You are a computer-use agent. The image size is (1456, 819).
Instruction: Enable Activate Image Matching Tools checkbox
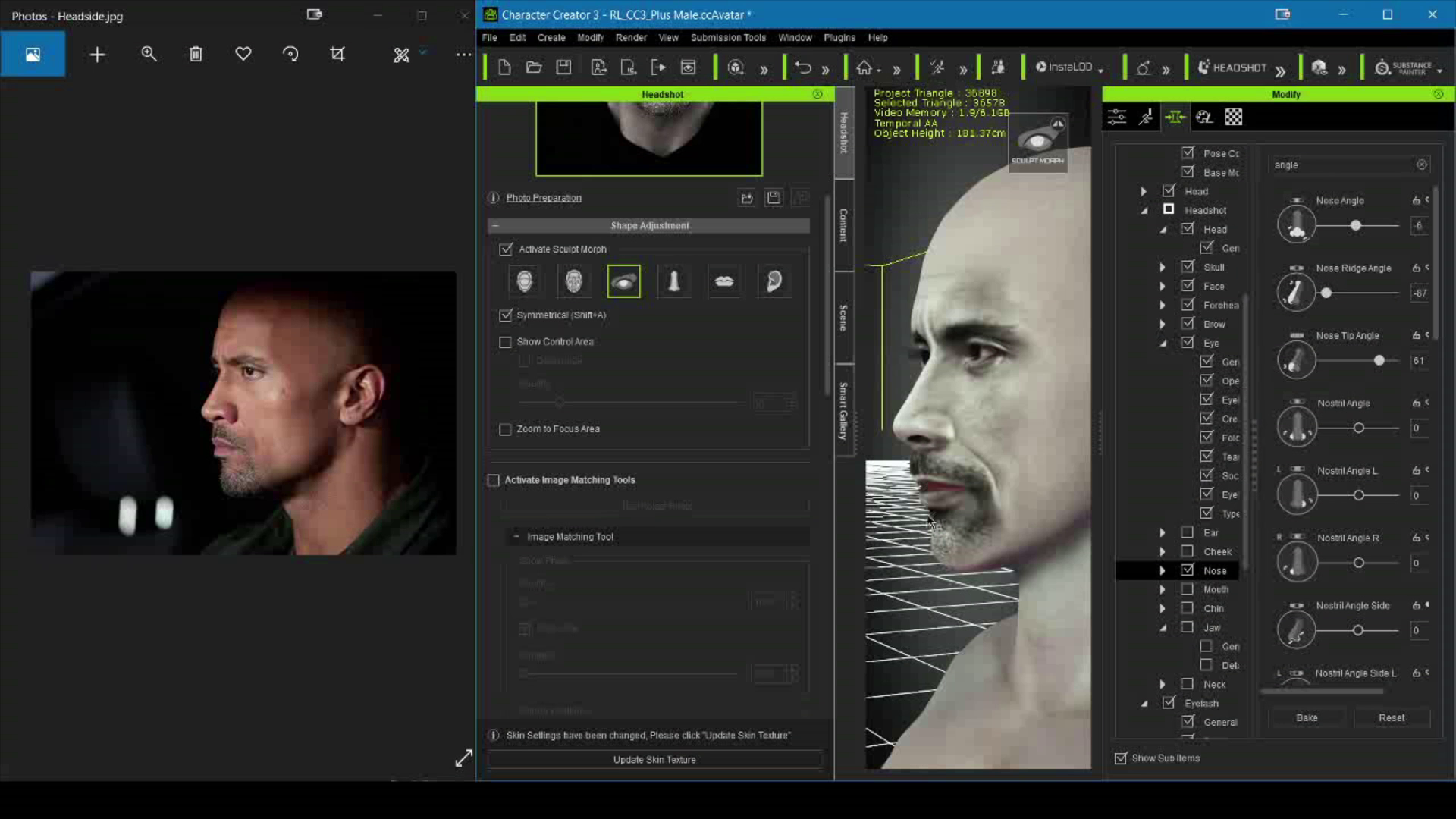point(494,480)
